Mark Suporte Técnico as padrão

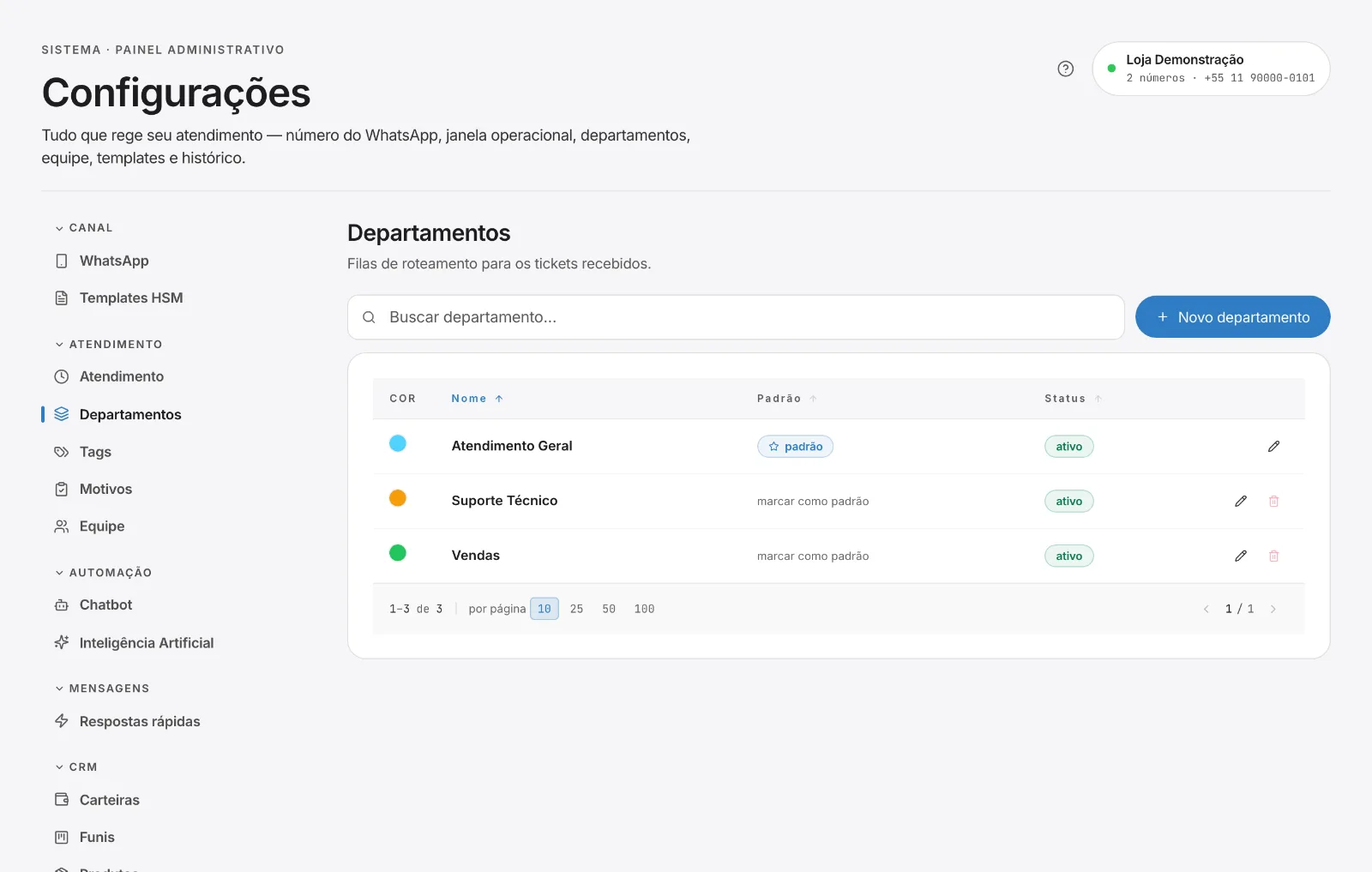click(813, 502)
